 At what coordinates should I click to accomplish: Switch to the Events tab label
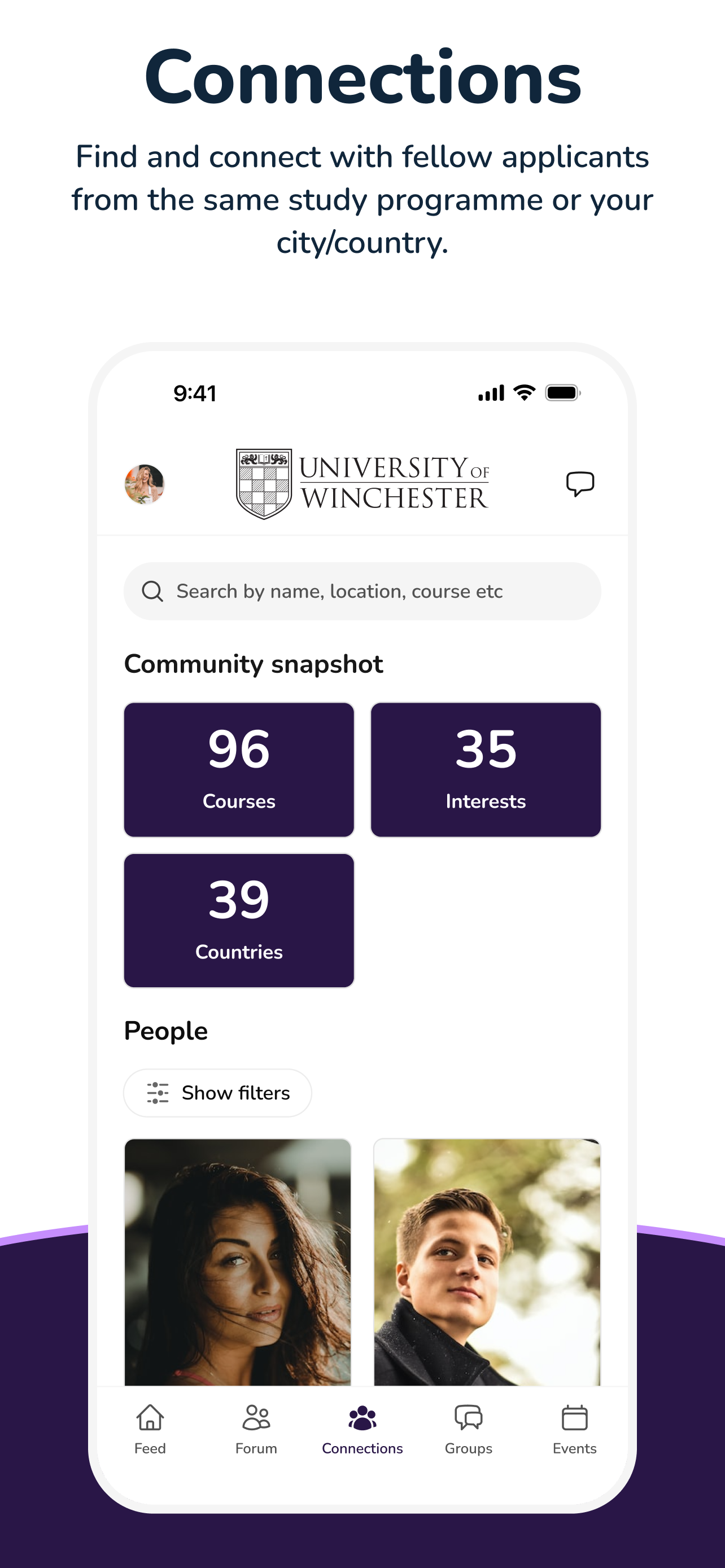click(574, 1448)
